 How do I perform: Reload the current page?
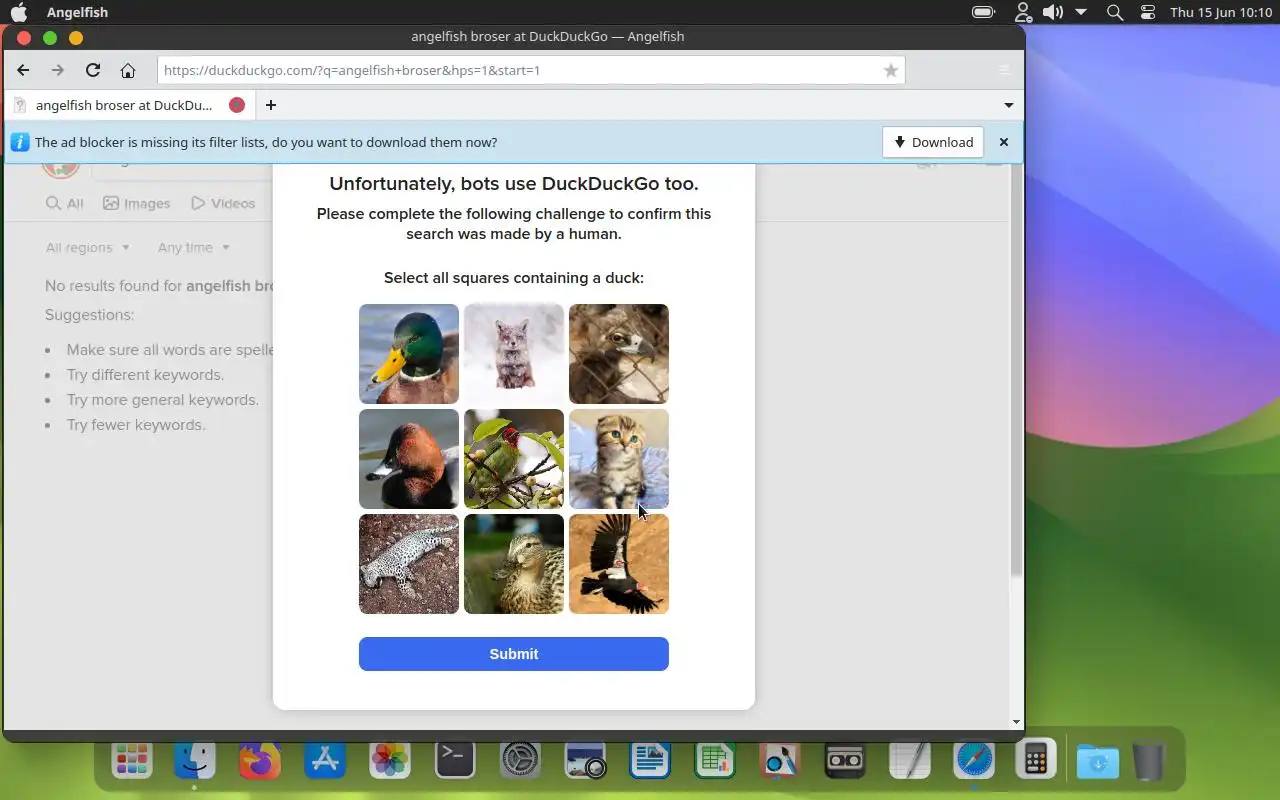tap(93, 70)
